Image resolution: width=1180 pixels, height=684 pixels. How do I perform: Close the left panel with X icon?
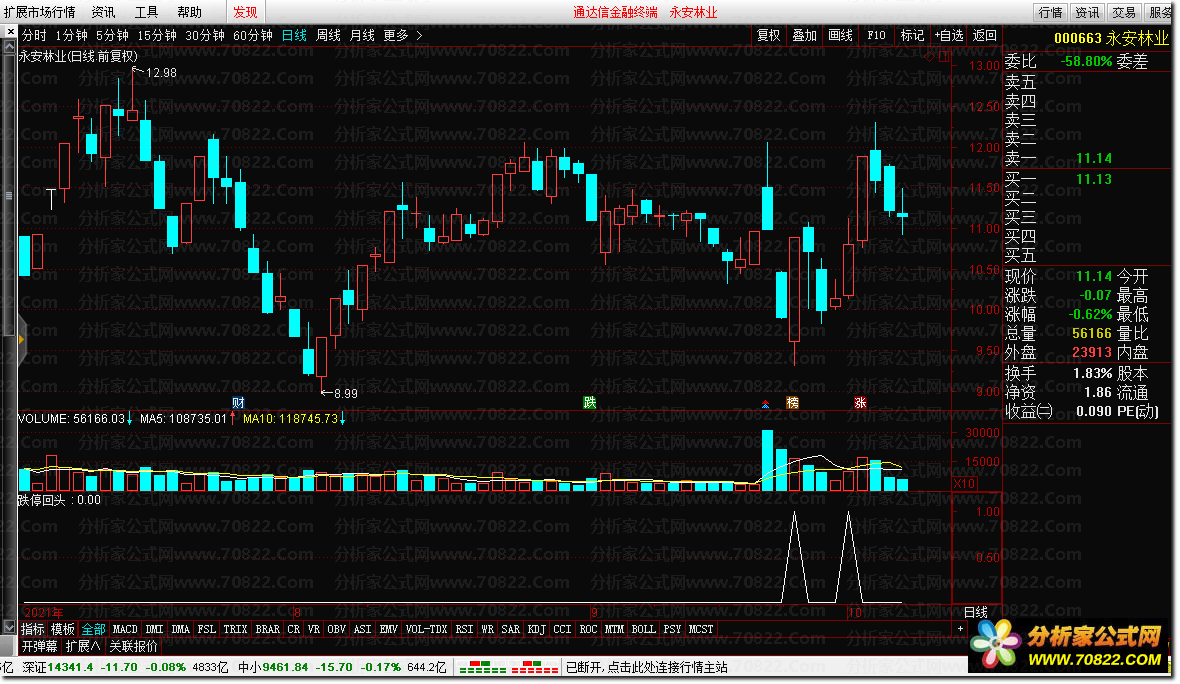(10, 32)
